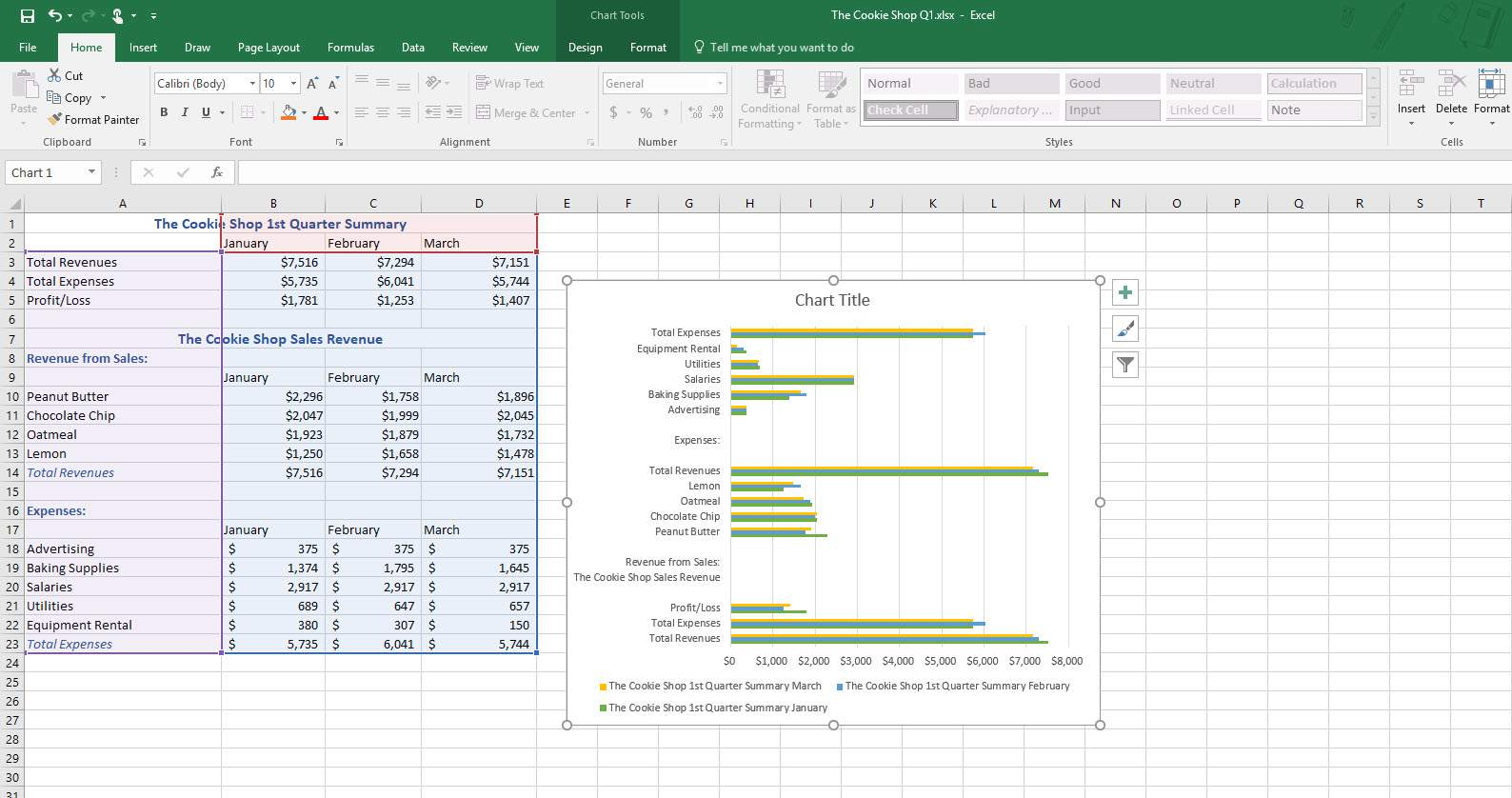The width and height of the screenshot is (1512, 798).
Task: Click the Chart Filters funnel icon
Action: [x=1124, y=365]
